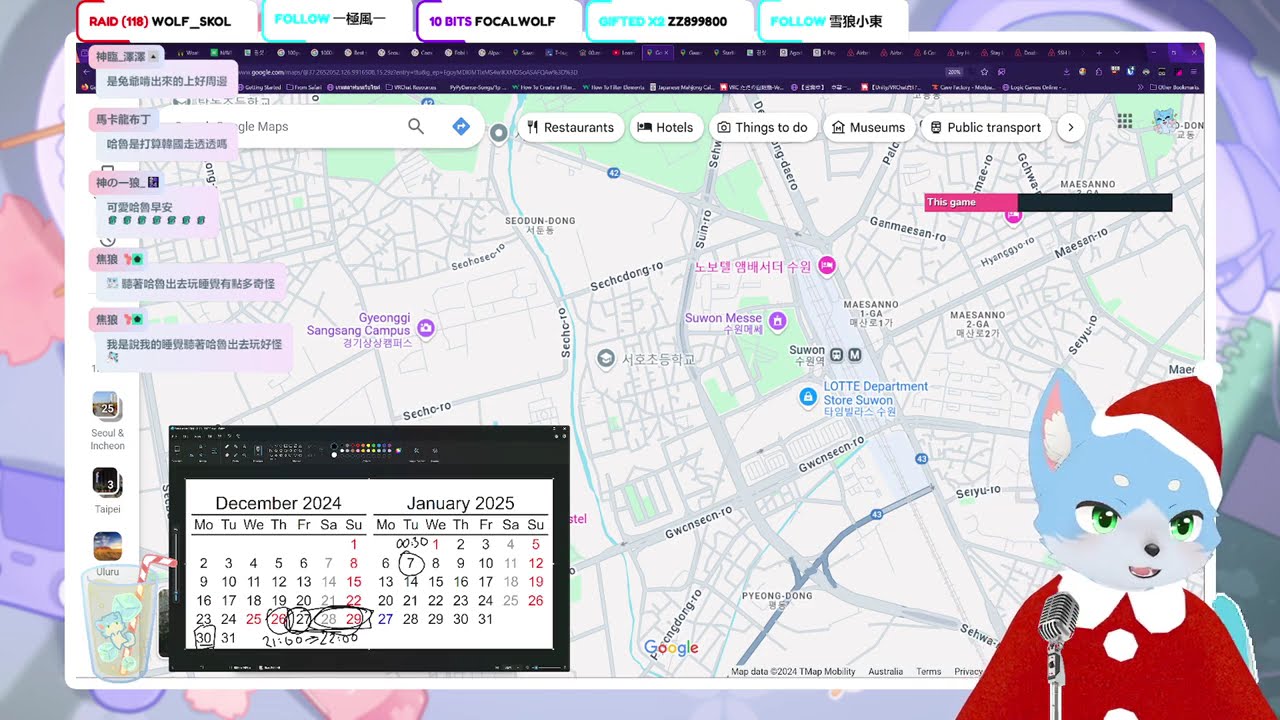This screenshot has width=1280, height=720.
Task: Open the Selection tool in Paint
Action: click(177, 449)
